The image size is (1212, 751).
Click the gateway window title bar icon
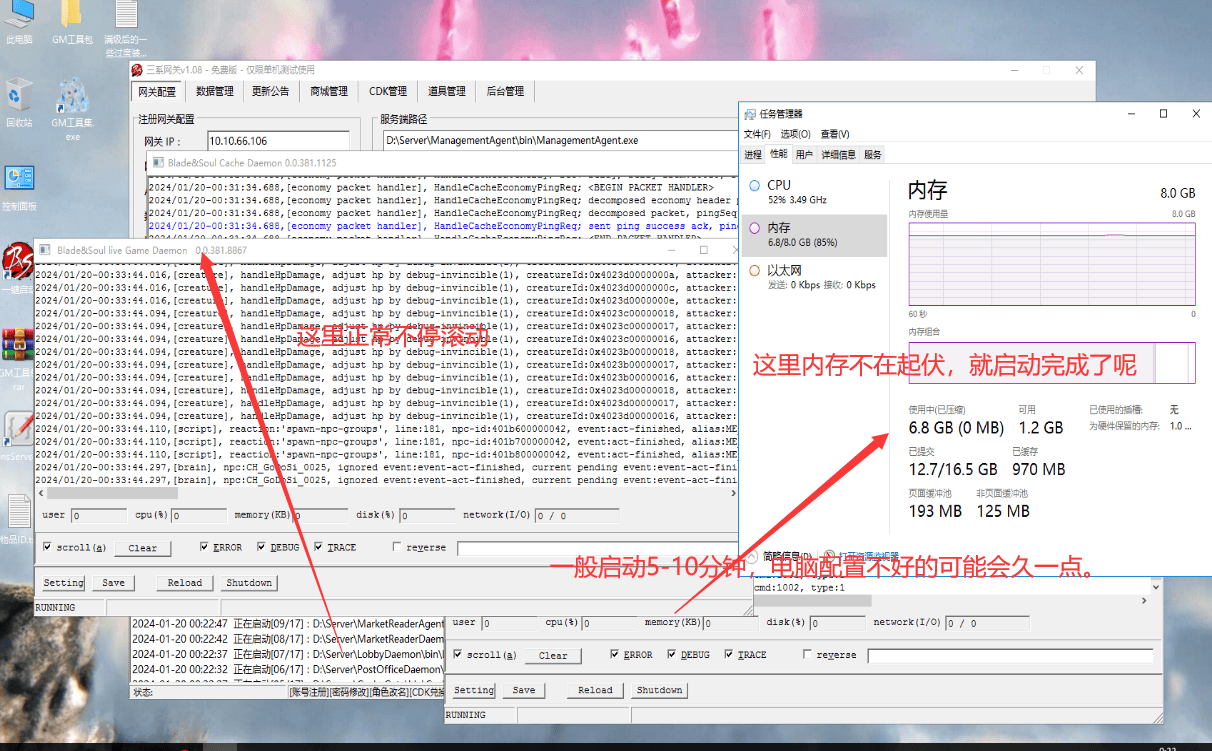[137, 70]
